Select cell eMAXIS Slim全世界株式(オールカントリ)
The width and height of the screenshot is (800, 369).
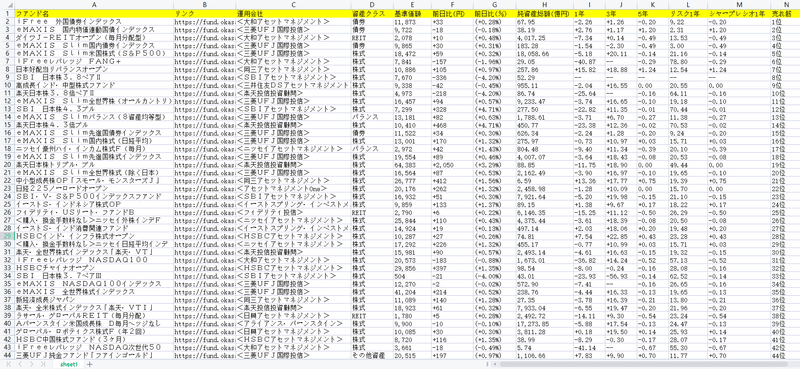click(x=94, y=101)
